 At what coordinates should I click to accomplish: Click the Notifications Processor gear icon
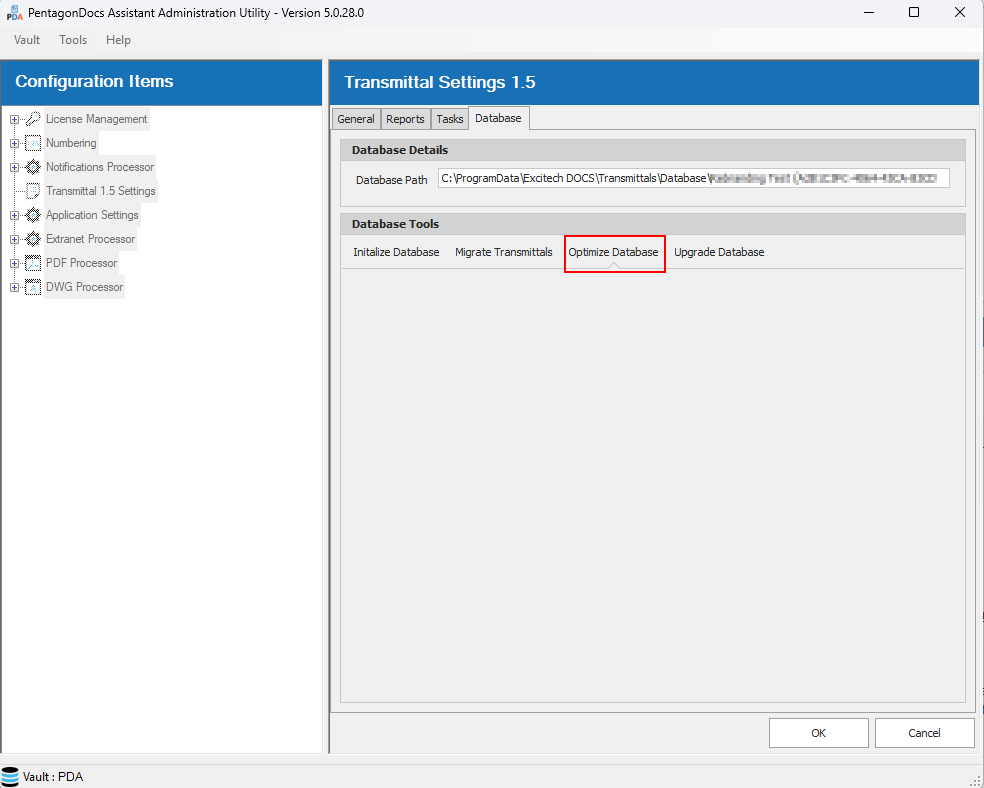coord(33,167)
